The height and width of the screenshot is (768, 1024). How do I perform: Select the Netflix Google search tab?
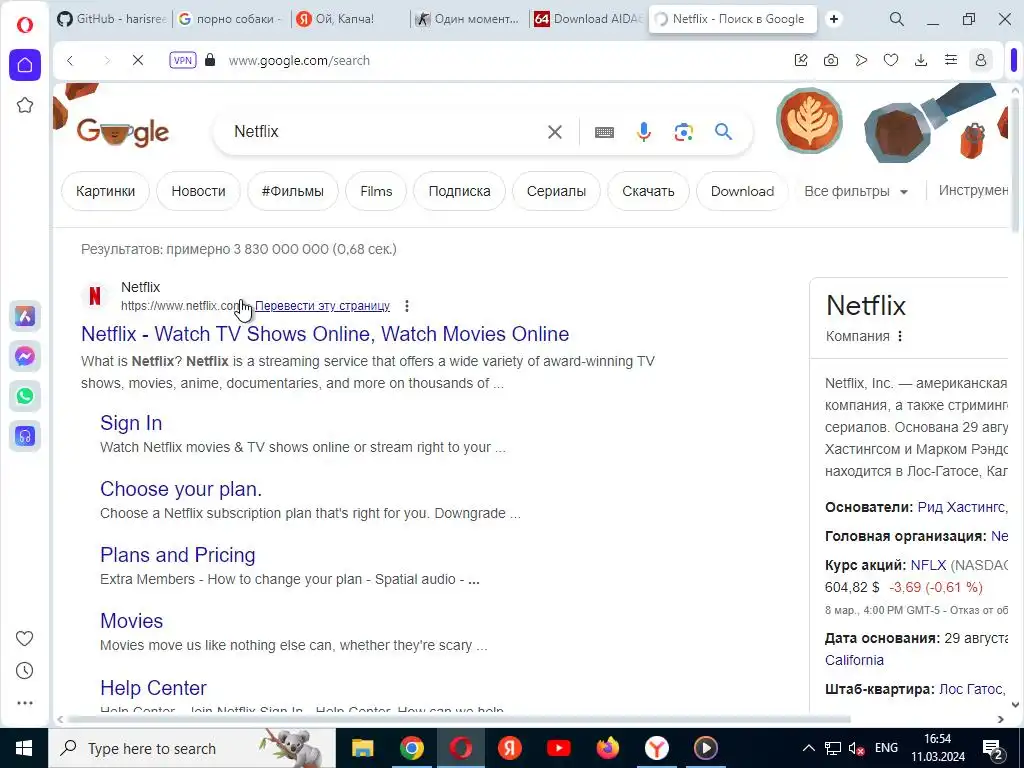click(731, 19)
